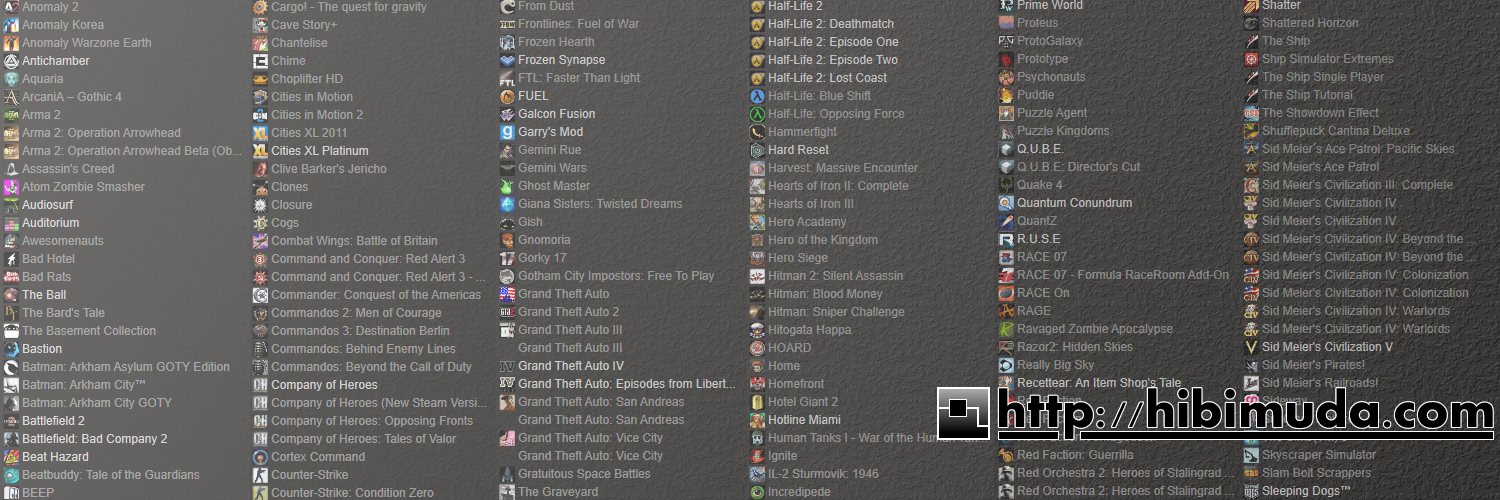Screen dimensions: 1500x500
Task: Select the Beat Hazard icon
Action: pos(11,457)
